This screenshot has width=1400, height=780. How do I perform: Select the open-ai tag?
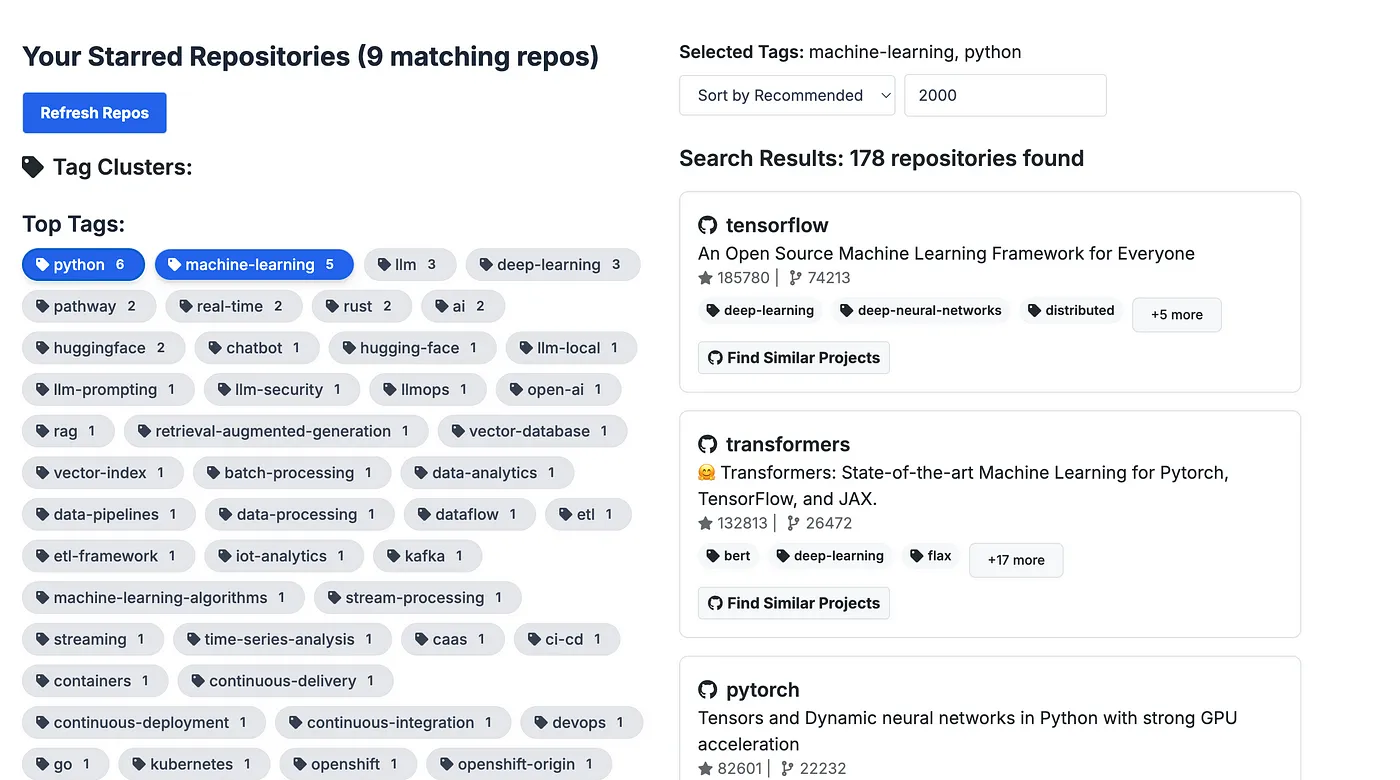(559, 390)
